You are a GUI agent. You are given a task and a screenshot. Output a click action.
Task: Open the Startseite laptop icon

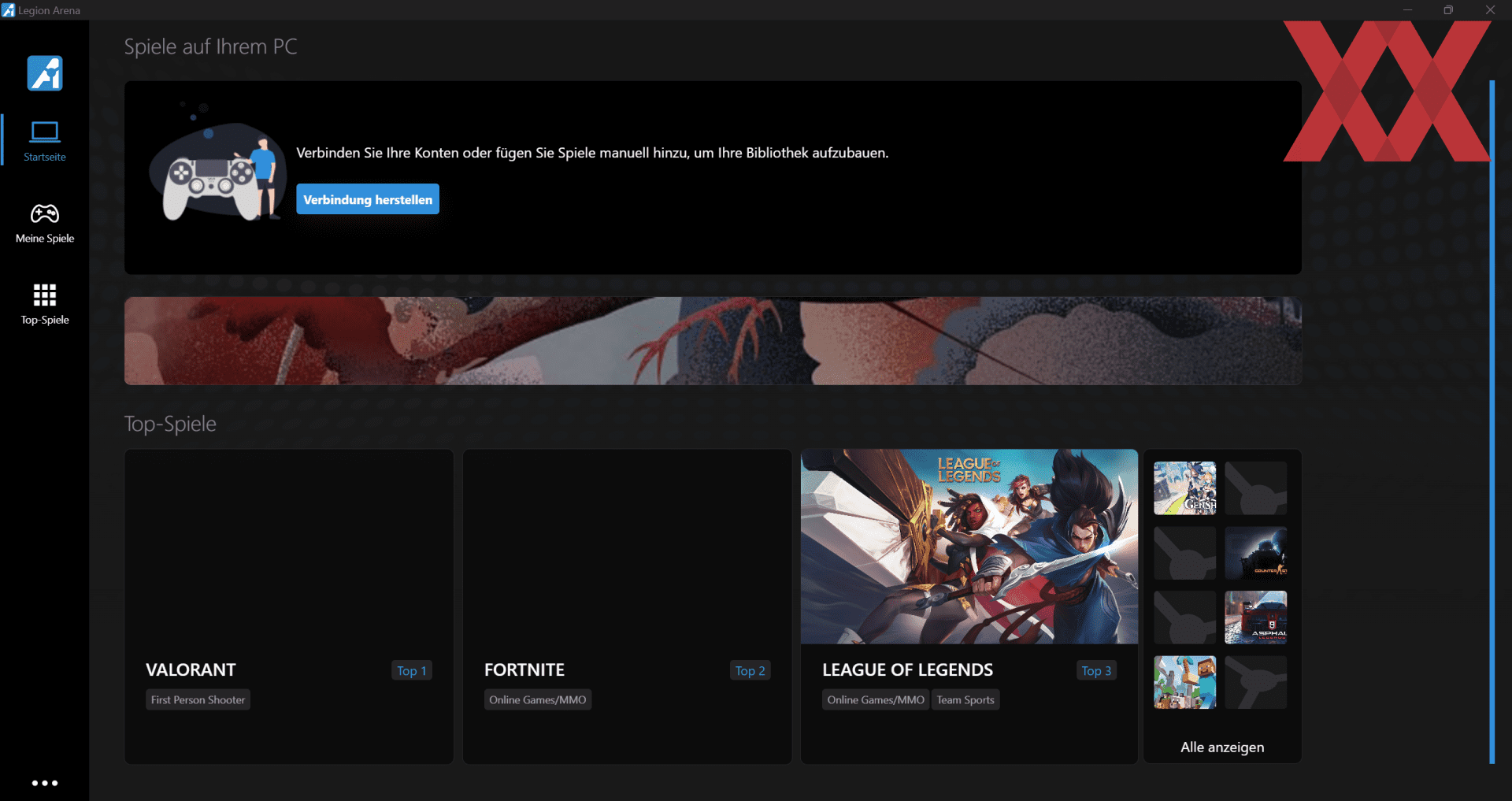click(45, 132)
